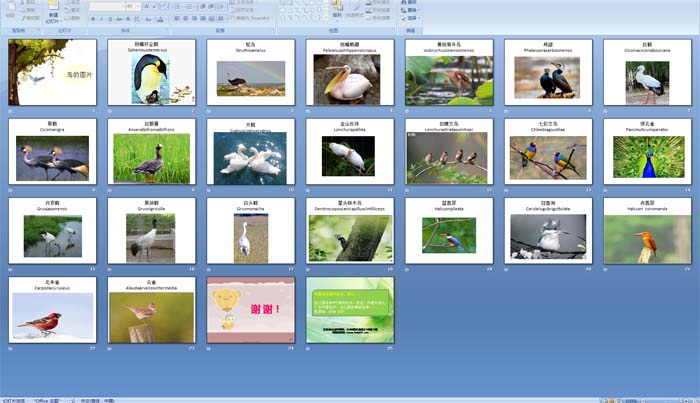The height and width of the screenshot is (403, 700).
Task: Select the penguin slide thumbnail
Action: pyautogui.click(x=152, y=73)
